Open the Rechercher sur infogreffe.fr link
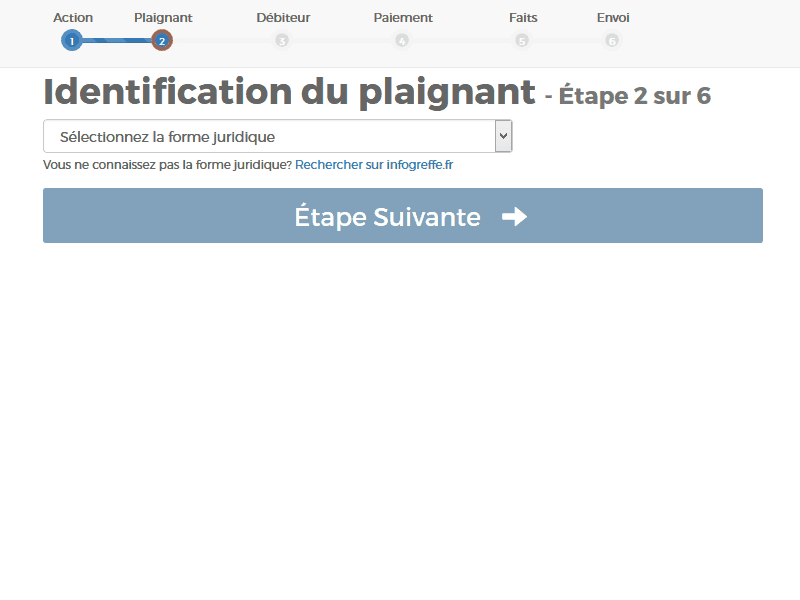 tap(374, 164)
